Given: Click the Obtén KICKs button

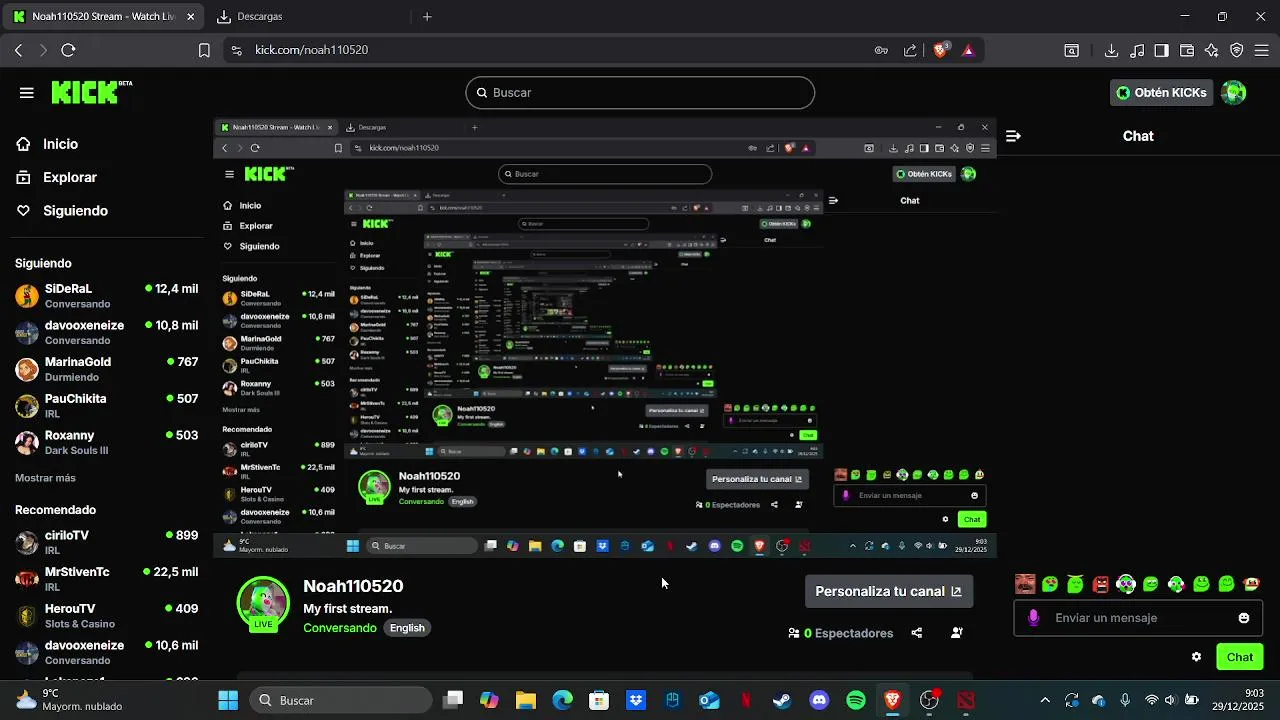Looking at the screenshot, I should click(1161, 93).
